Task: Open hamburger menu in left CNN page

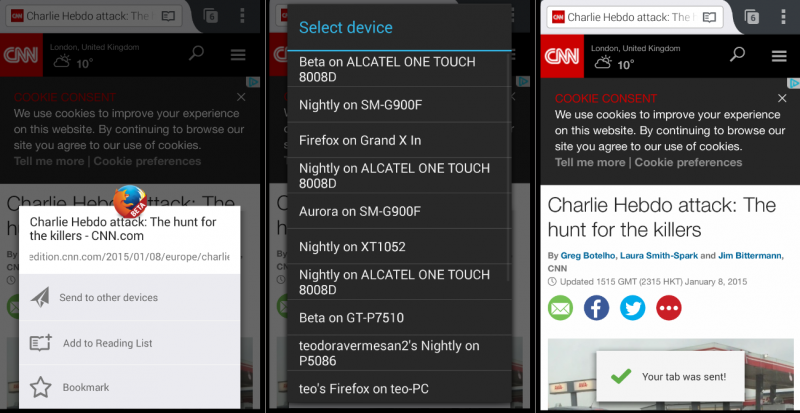Action: (x=238, y=55)
